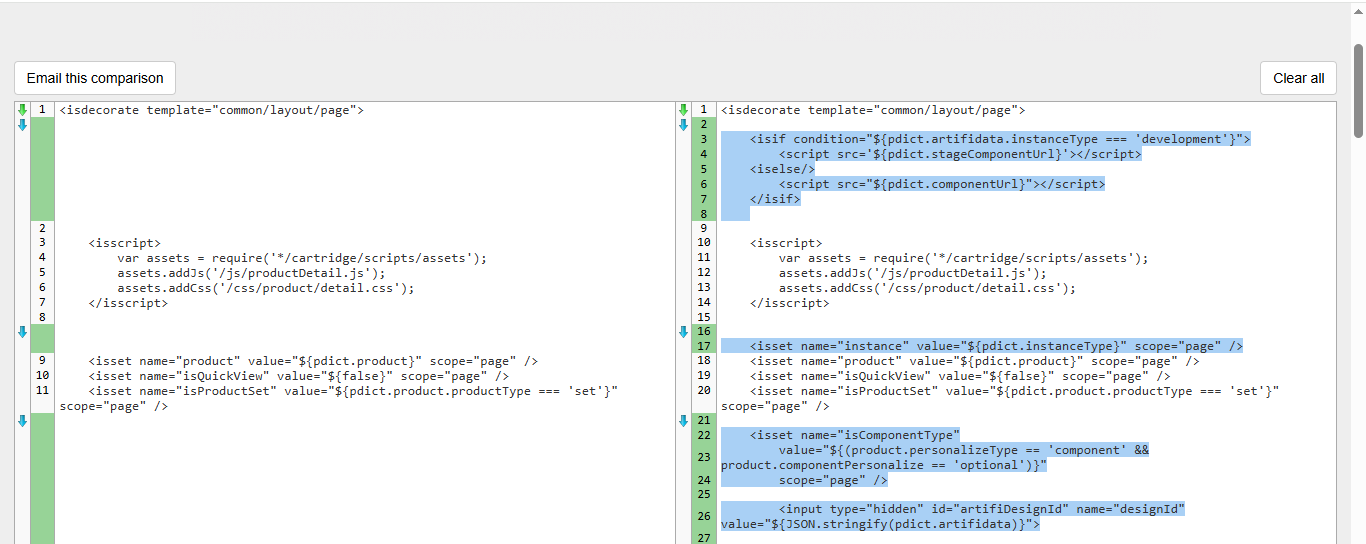The height and width of the screenshot is (544, 1366).
Task: Click isset name="isProductSet" line in left pane
Action: [x=339, y=398]
